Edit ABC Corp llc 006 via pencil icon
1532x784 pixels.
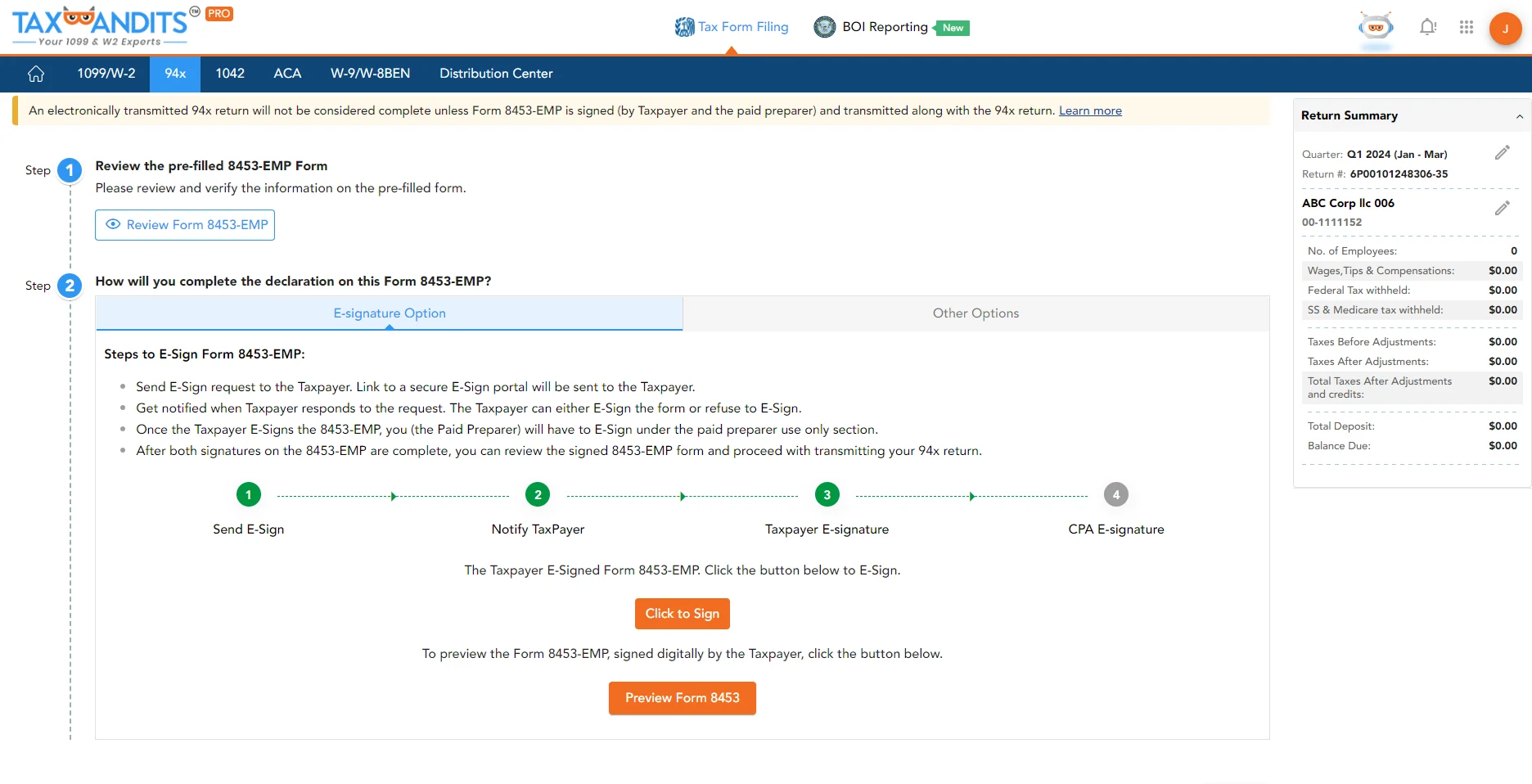(x=1503, y=208)
